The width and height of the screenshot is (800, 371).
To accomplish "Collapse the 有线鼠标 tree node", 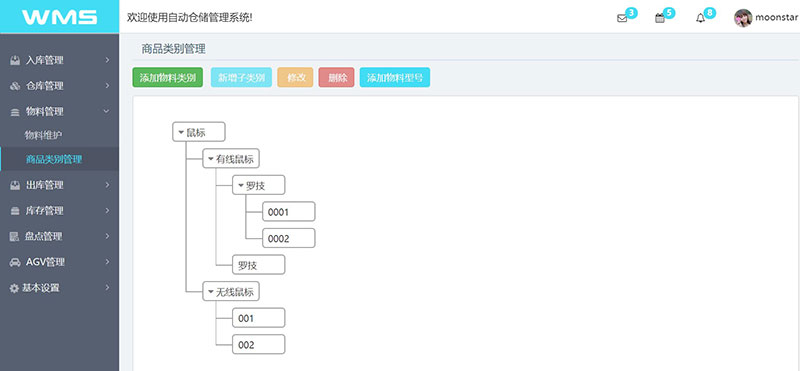I will click(x=210, y=159).
